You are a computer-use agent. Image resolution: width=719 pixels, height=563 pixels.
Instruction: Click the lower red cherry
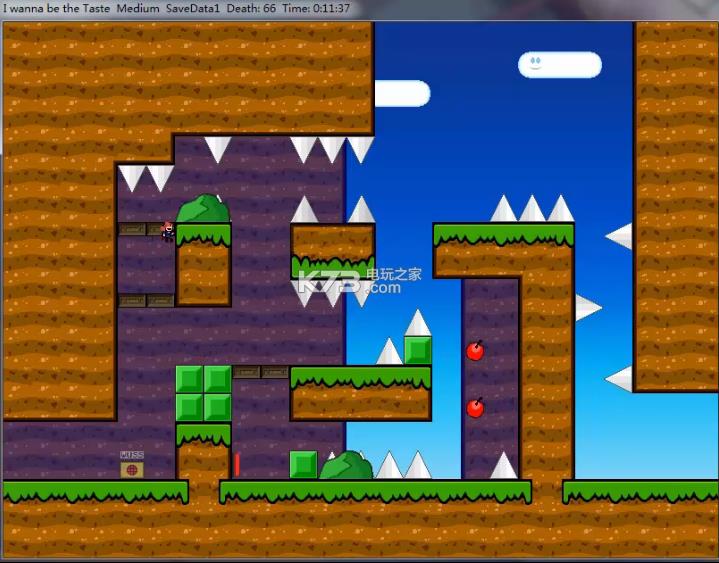coord(475,408)
